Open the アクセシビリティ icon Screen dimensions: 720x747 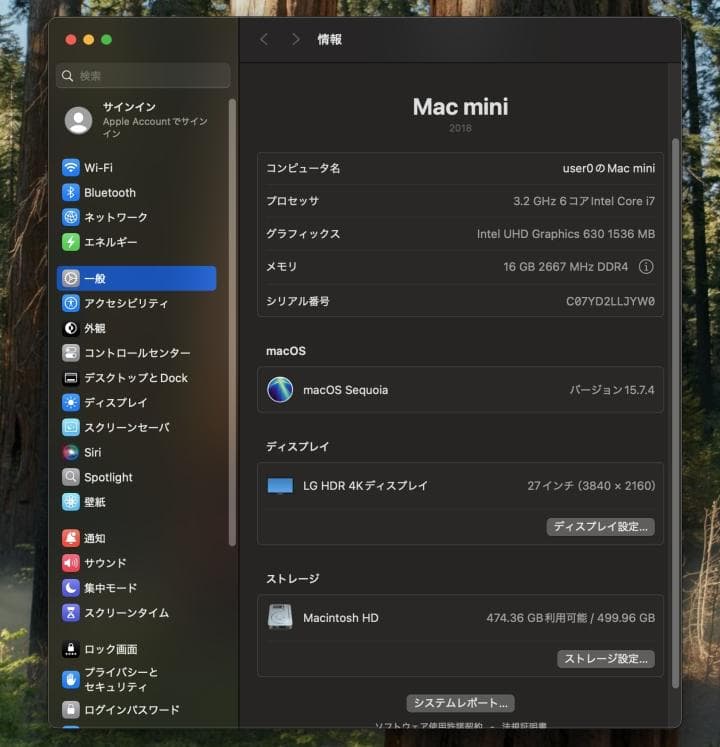[x=71, y=303]
